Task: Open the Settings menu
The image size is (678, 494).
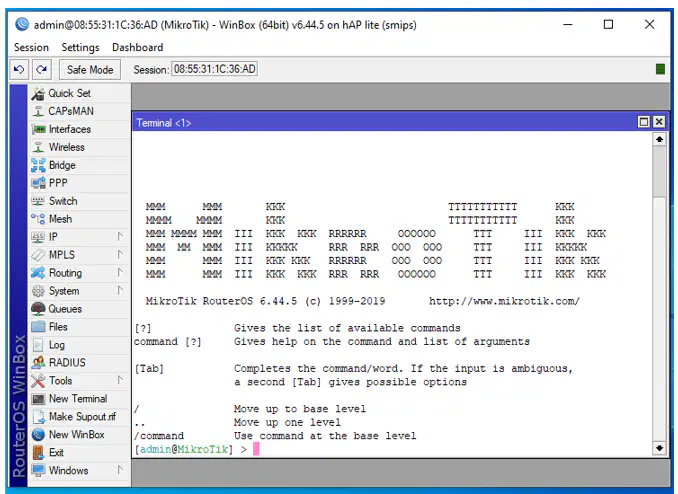Action: pyautogui.click(x=80, y=47)
